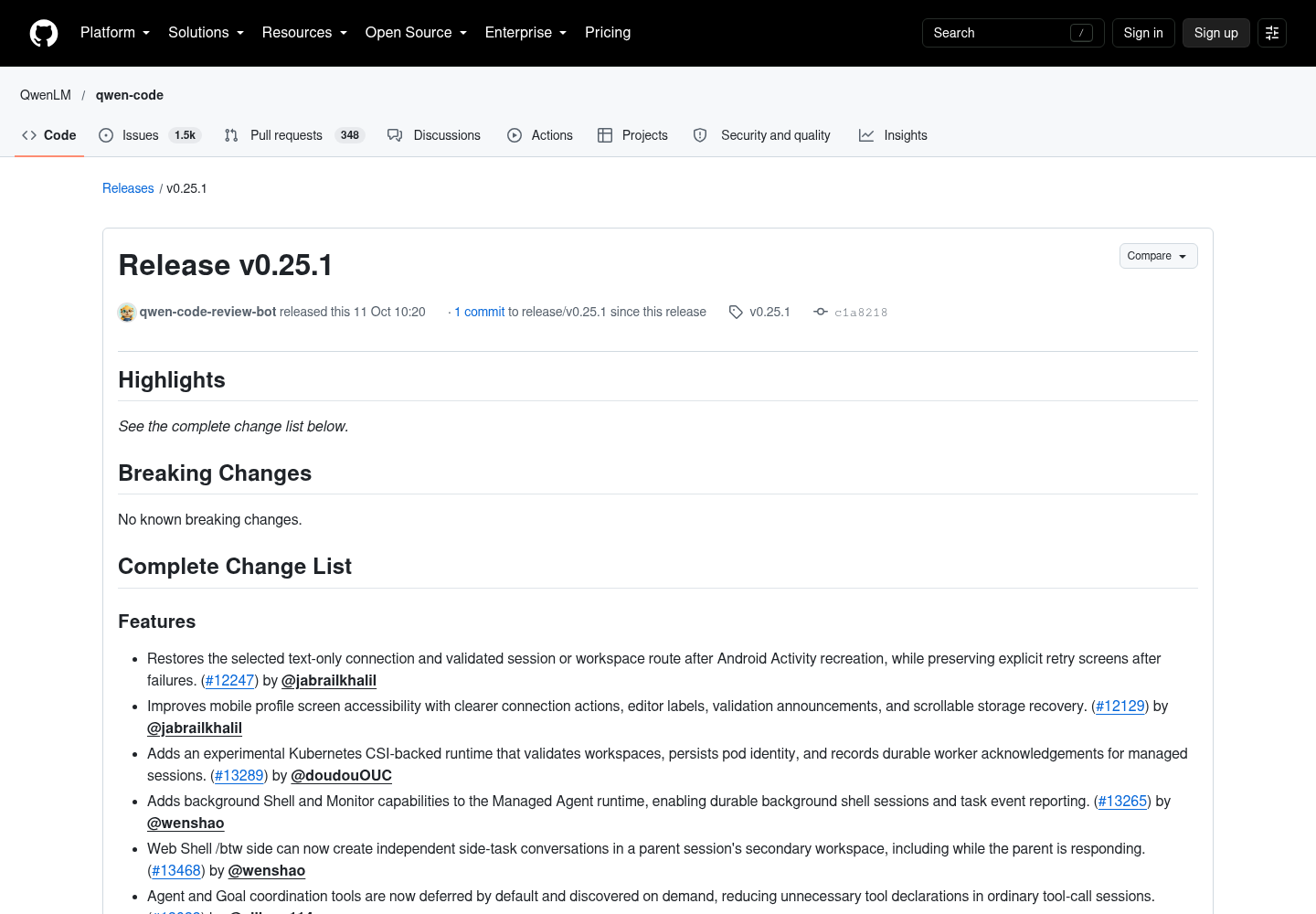Click the qwen-code-review-bot avatar
1316x914 pixels.
click(127, 313)
